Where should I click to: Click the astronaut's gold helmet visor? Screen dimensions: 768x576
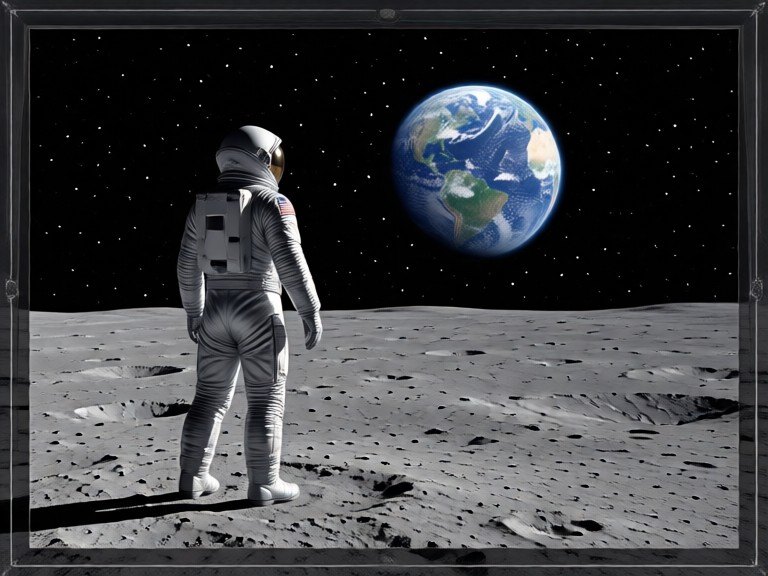coord(277,163)
